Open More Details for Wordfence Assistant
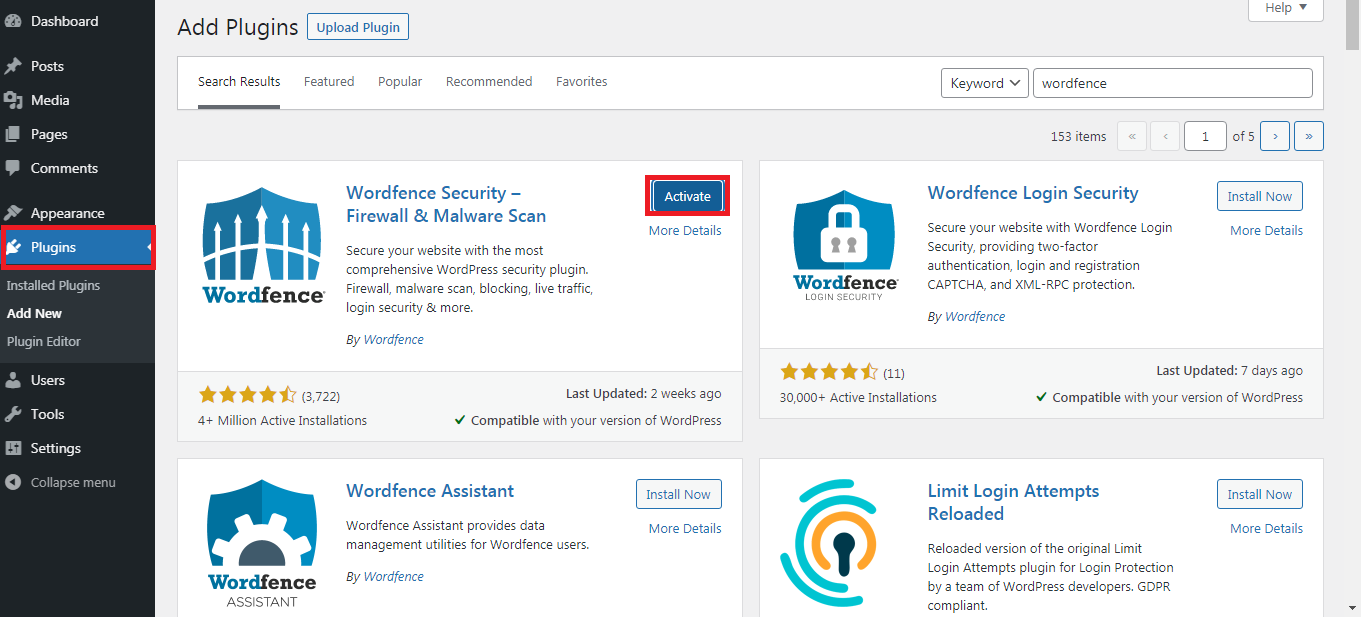This screenshot has height=617, width=1361. click(685, 528)
